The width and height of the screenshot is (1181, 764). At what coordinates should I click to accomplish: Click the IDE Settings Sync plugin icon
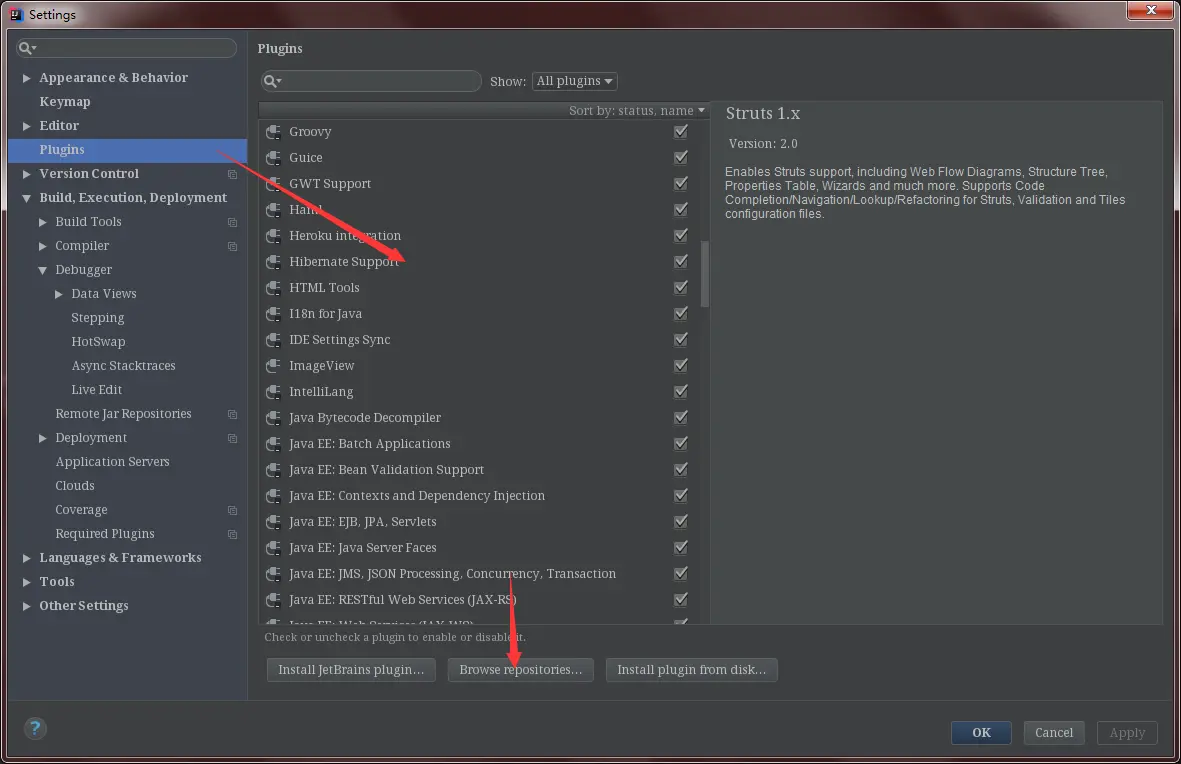[273, 339]
